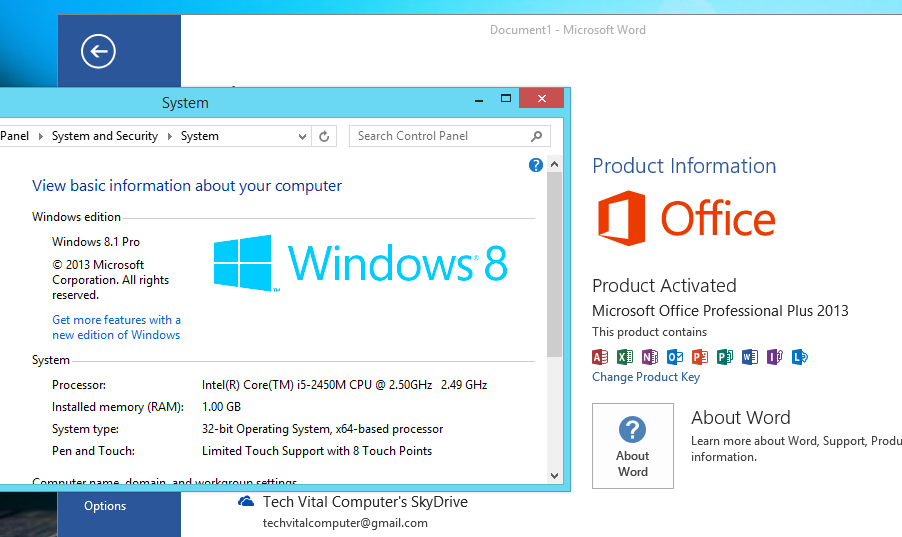Click the System window title text
902x537 pixels.
tap(185, 103)
